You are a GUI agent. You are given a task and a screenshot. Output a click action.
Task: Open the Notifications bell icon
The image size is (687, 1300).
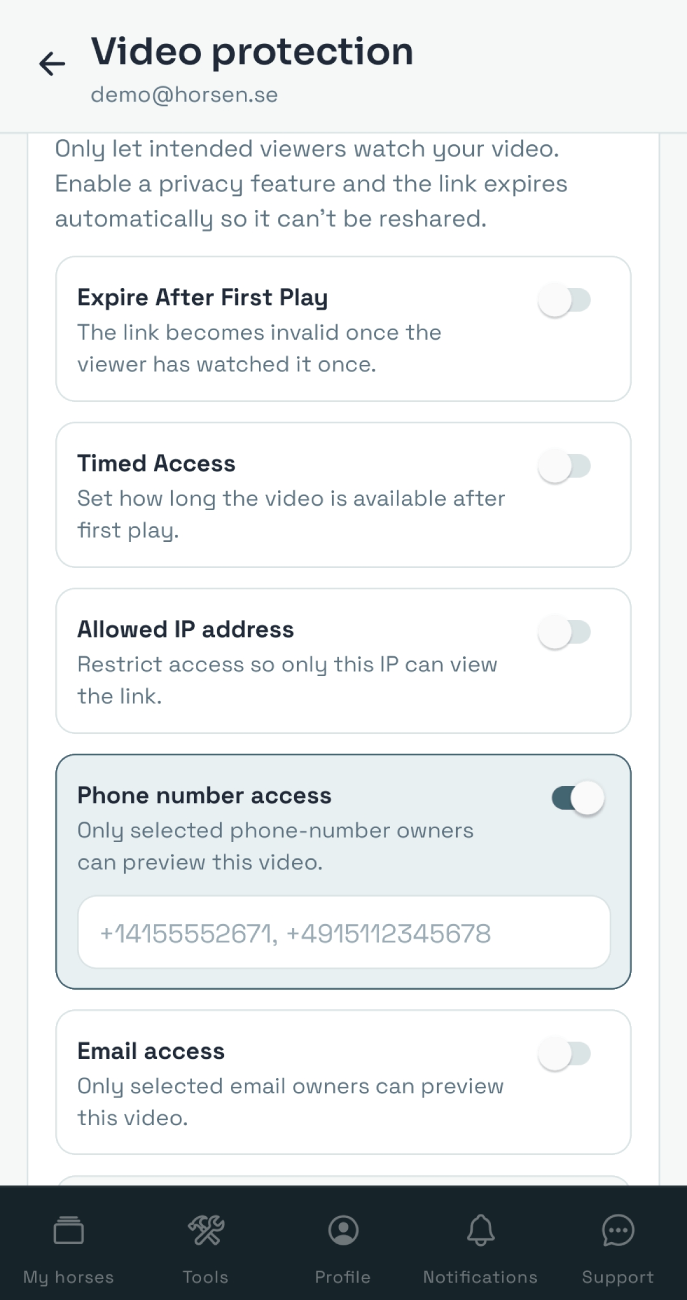click(x=480, y=1230)
